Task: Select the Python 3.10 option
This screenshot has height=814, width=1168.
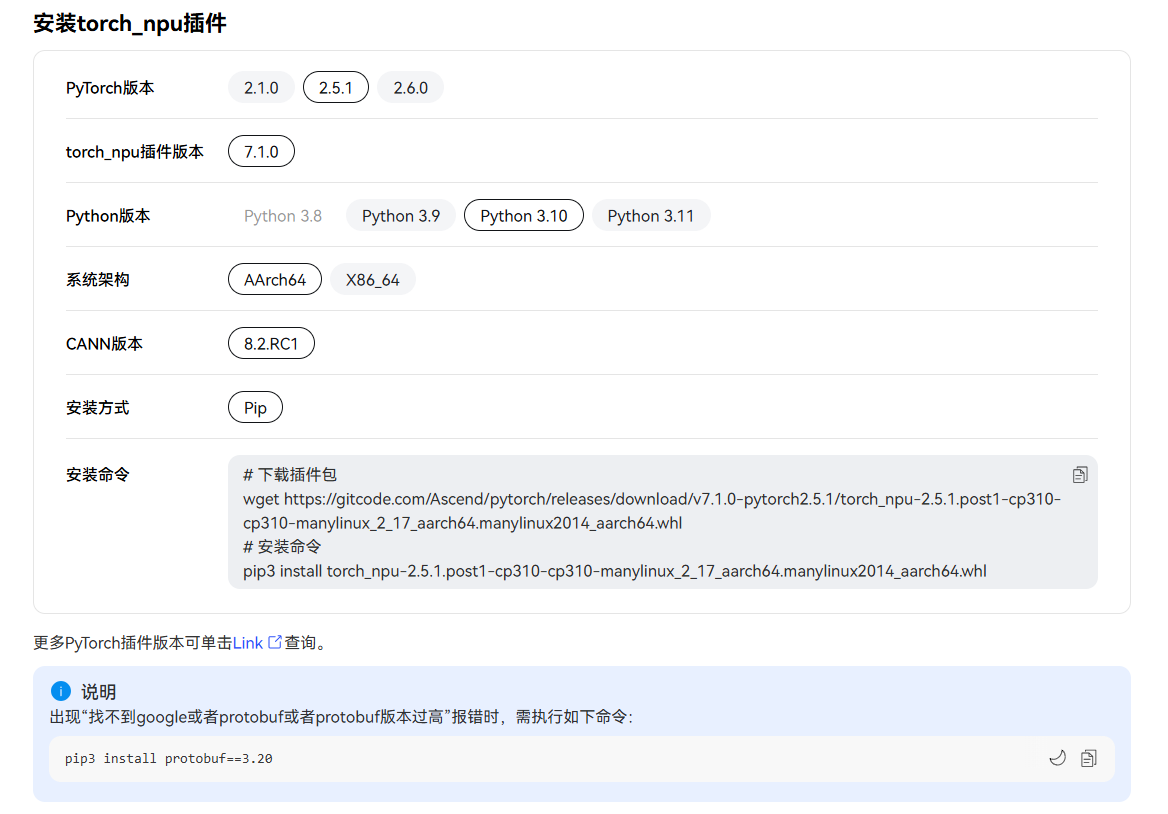Action: [x=523, y=216]
